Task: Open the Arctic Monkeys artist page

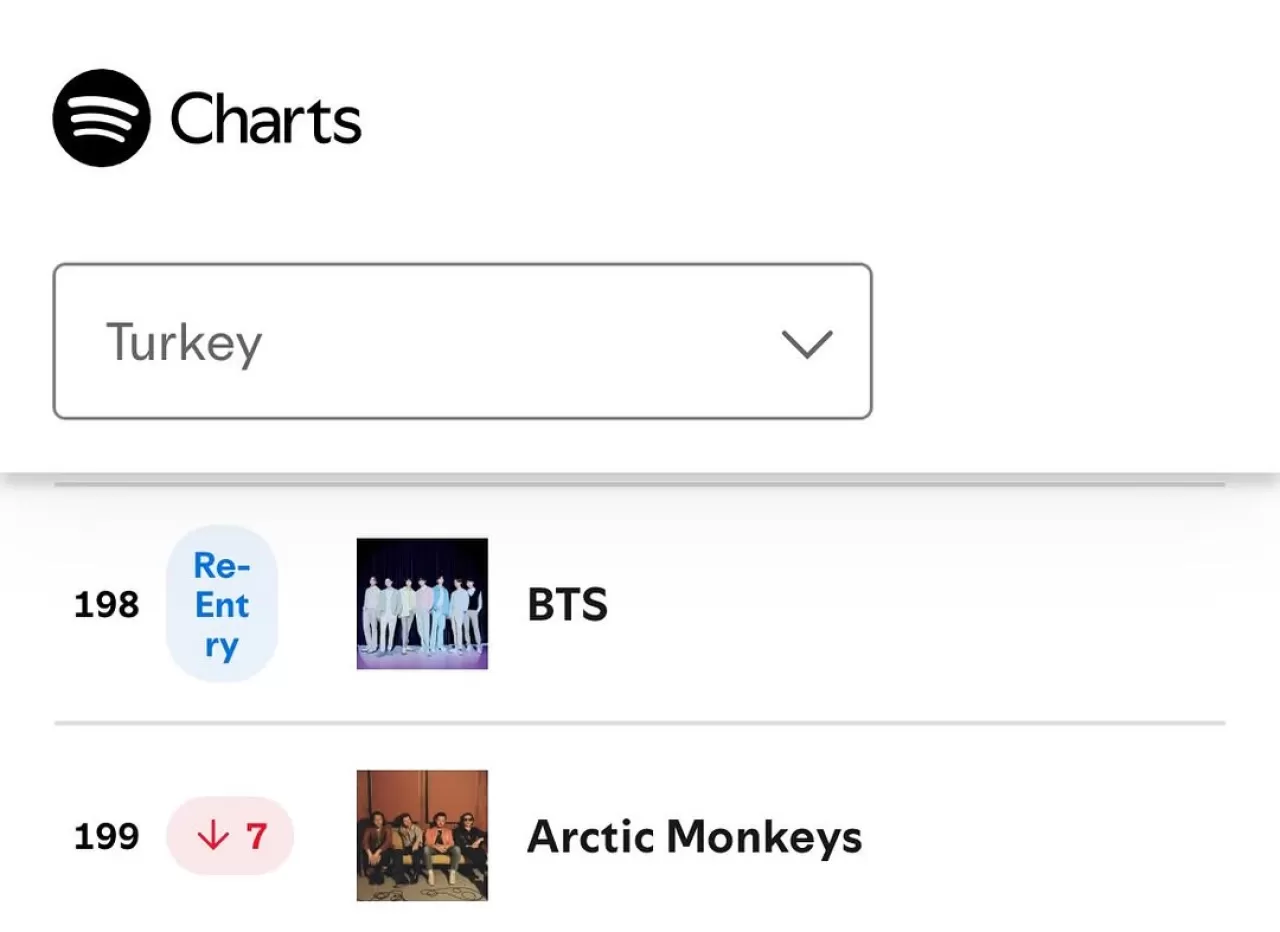Action: (x=693, y=838)
